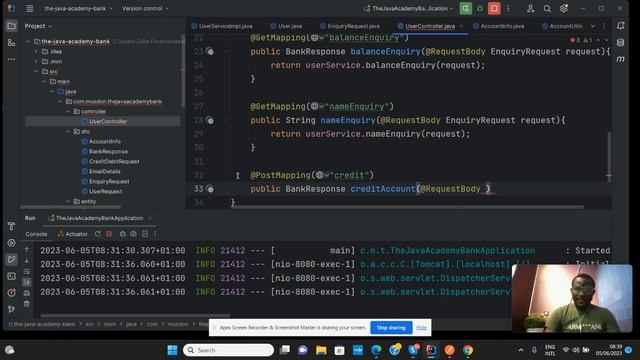Switch to AccountInfo.java tab
Viewport: 640px width, 360px height.
pos(498,26)
